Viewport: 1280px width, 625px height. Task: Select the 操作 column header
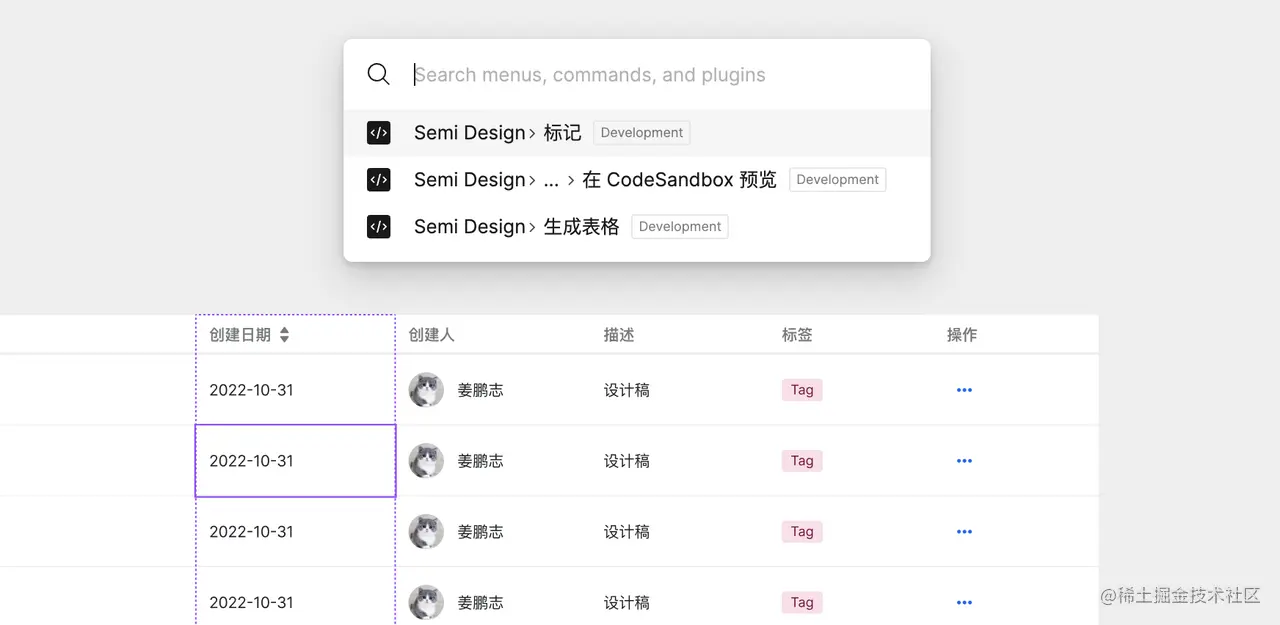[962, 335]
